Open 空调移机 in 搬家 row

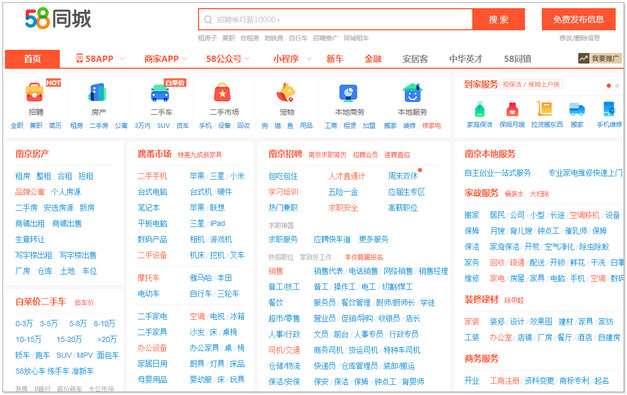coord(585,215)
